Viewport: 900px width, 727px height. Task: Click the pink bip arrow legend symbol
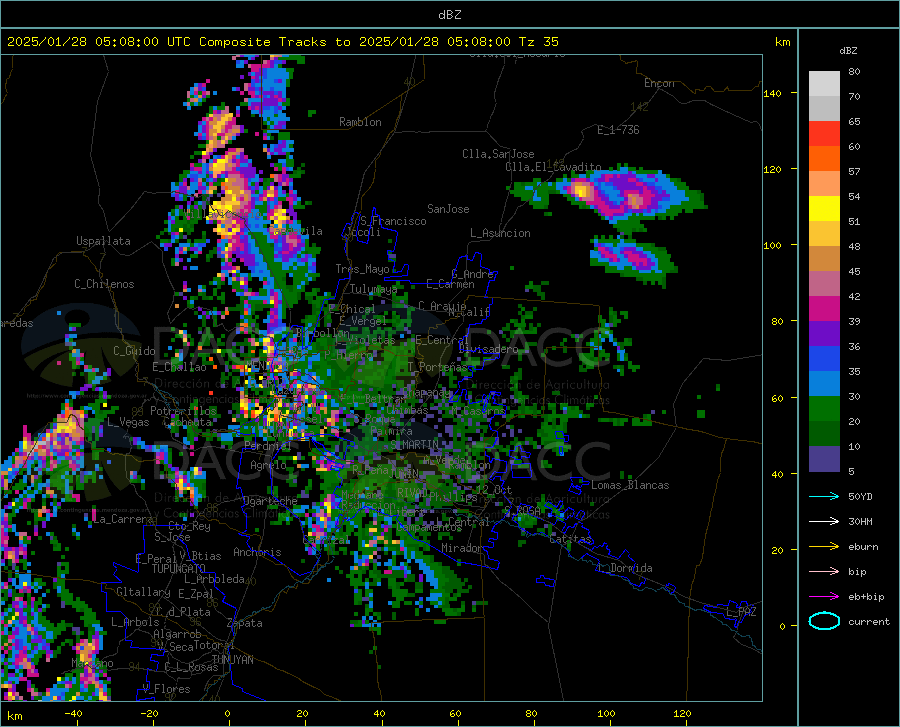coord(824,572)
